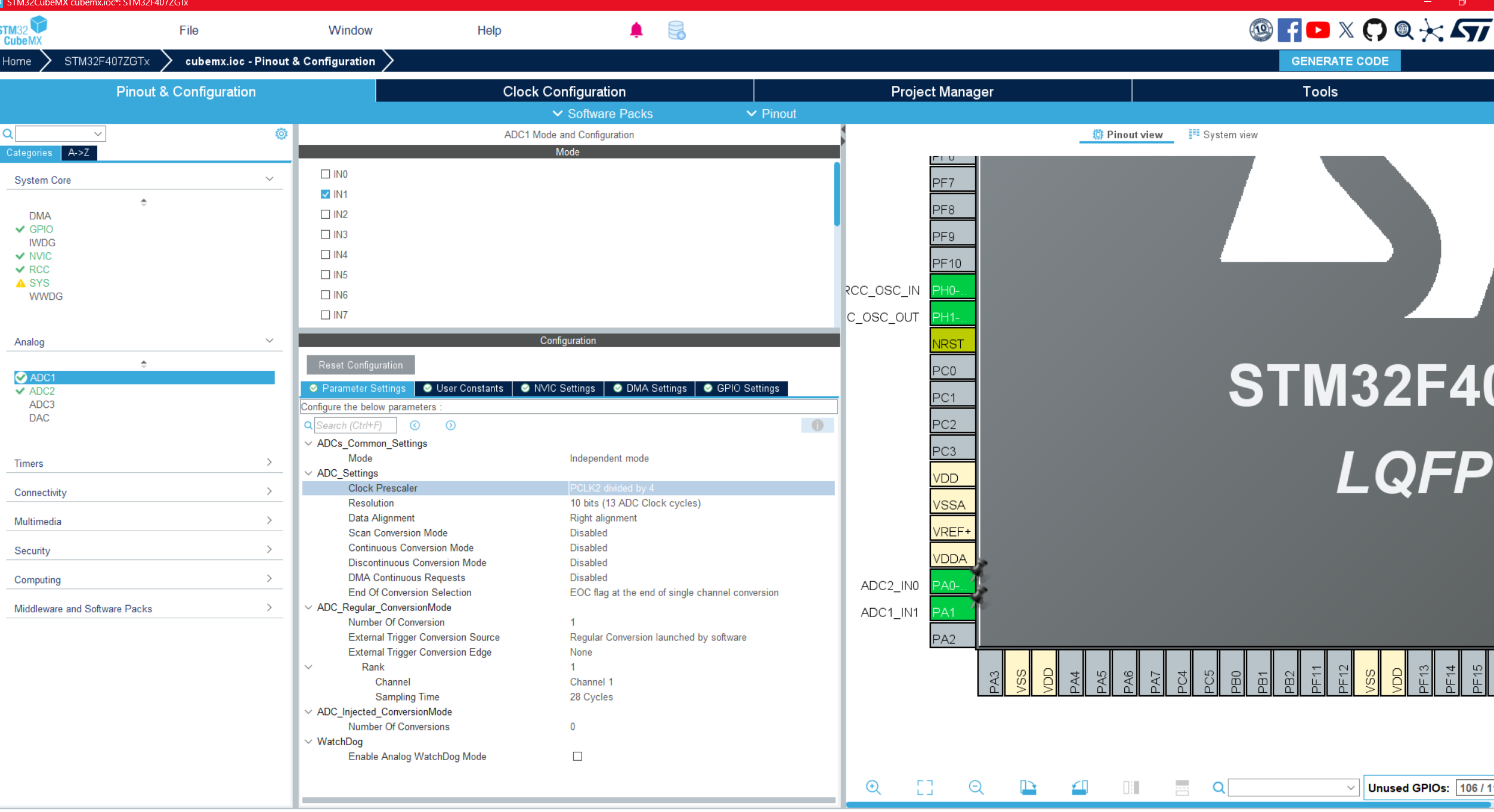Viewport: 1494px width, 812px height.
Task: Click the zoom out magnifier icon
Action: (976, 788)
